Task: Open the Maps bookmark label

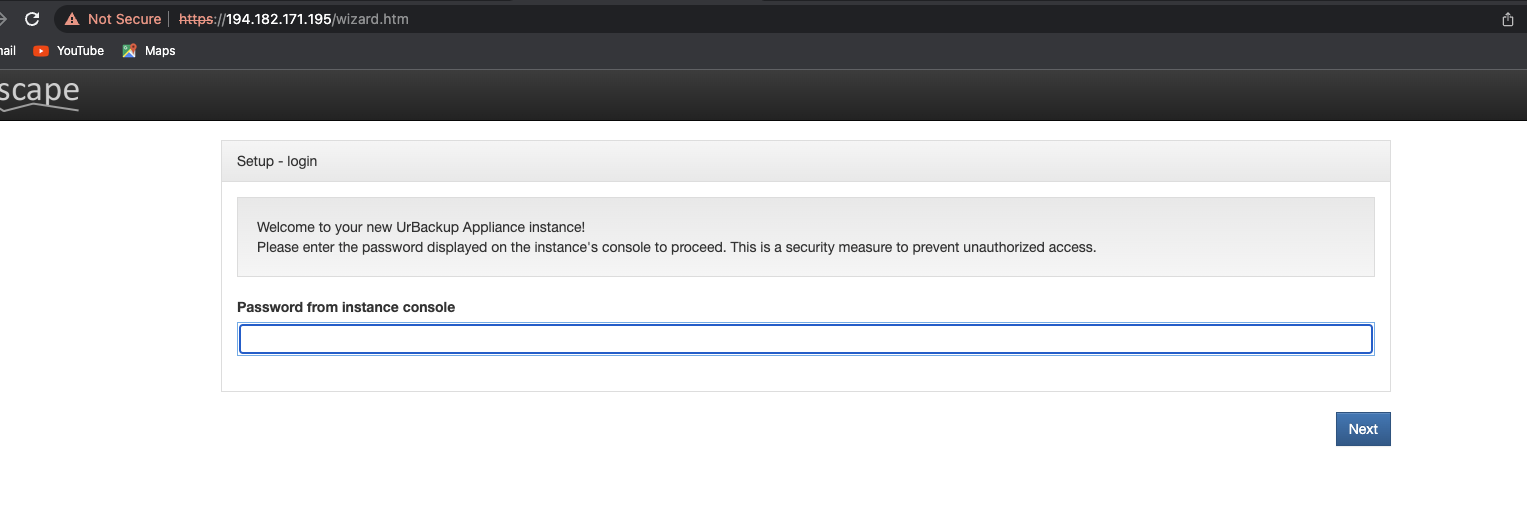Action: pyautogui.click(x=160, y=51)
